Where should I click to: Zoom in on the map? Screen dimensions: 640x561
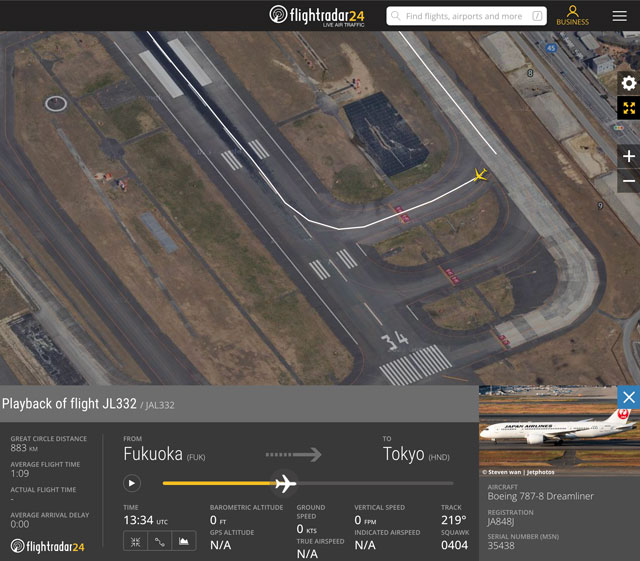[x=628, y=157]
